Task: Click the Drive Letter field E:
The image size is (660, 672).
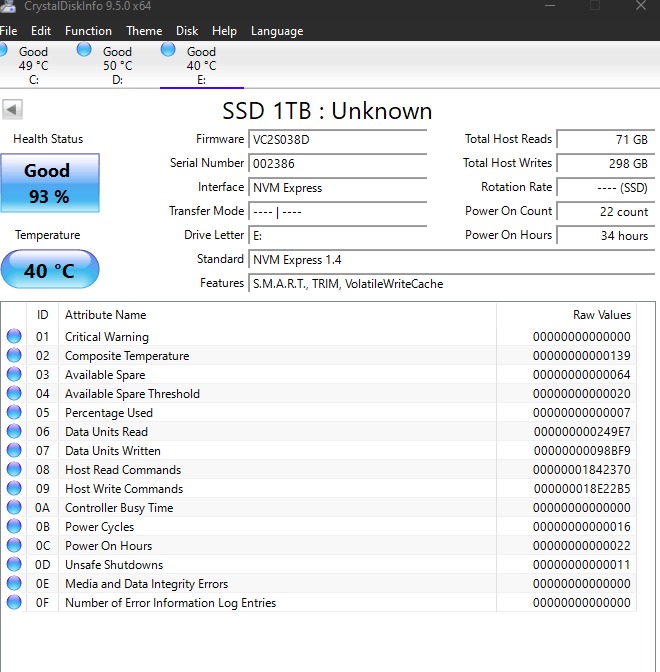Action: point(338,236)
